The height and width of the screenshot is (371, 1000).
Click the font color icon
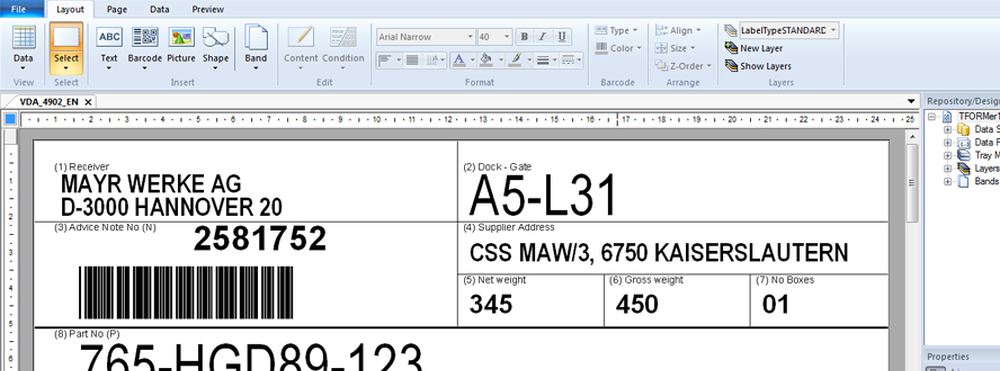point(458,61)
